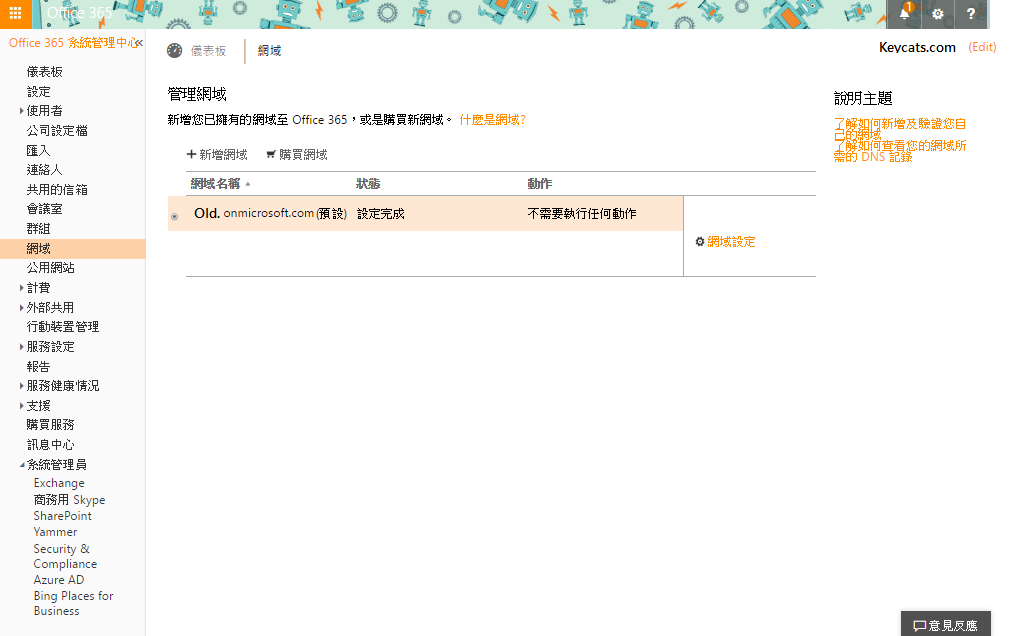
Task: Expand the 使用者 navigation group
Action: 22,111
